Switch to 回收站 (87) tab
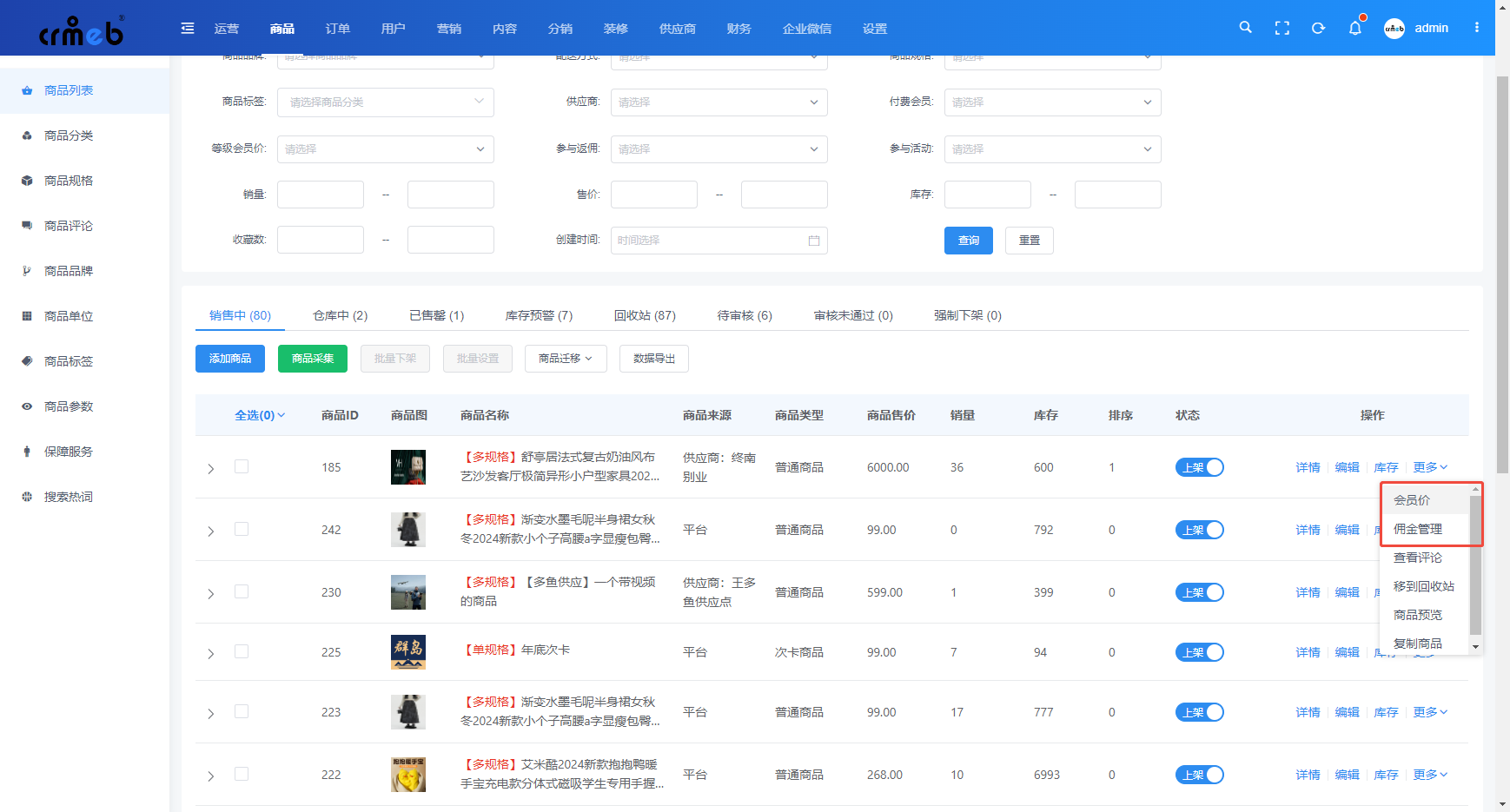The width and height of the screenshot is (1510, 812). (x=645, y=315)
